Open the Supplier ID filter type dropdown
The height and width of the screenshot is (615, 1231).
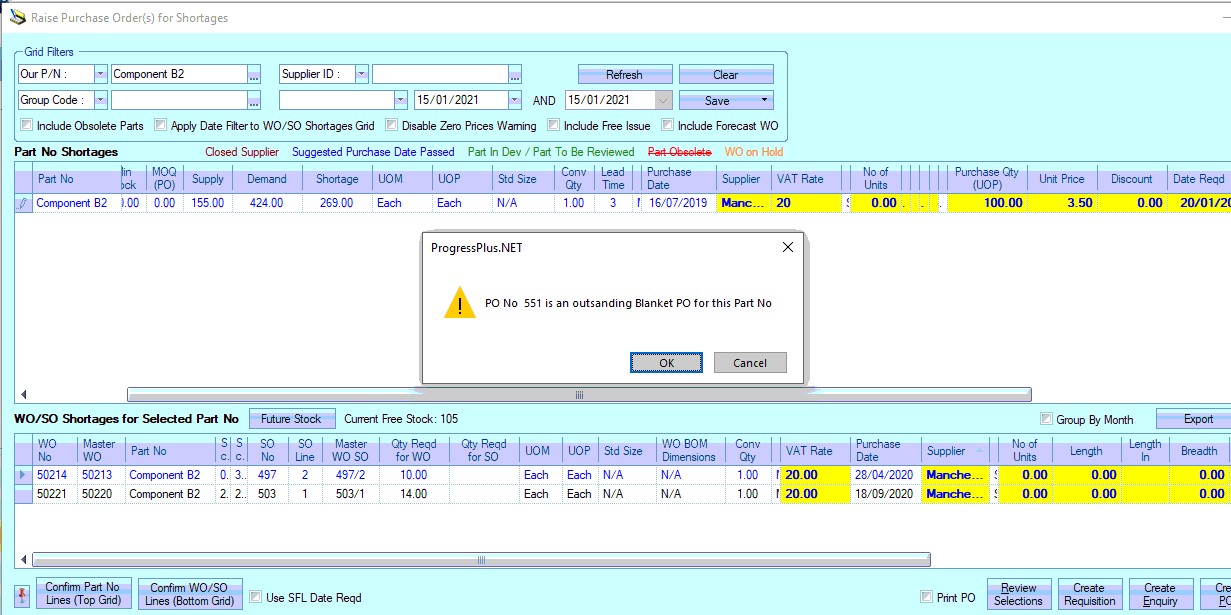pyautogui.click(x=361, y=74)
